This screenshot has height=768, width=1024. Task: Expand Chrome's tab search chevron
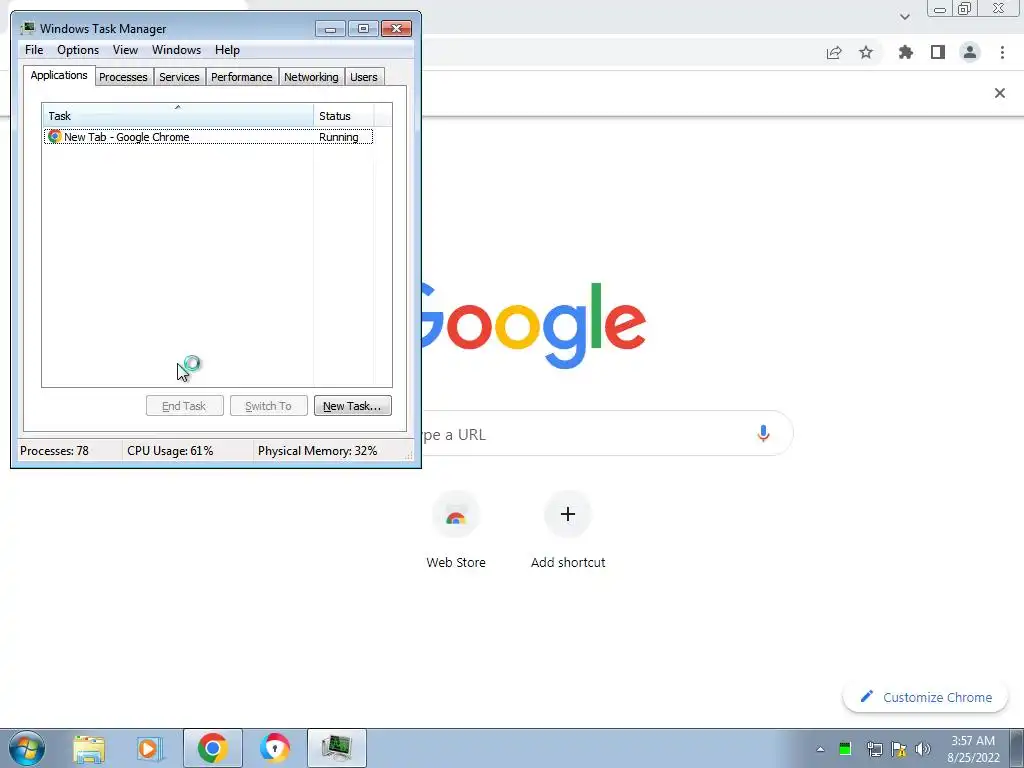click(x=904, y=17)
